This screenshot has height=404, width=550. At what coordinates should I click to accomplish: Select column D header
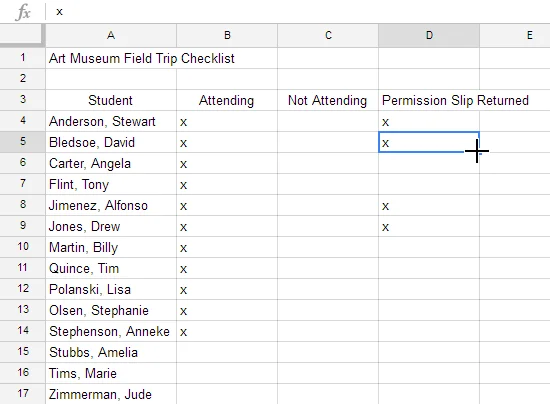(429, 35)
